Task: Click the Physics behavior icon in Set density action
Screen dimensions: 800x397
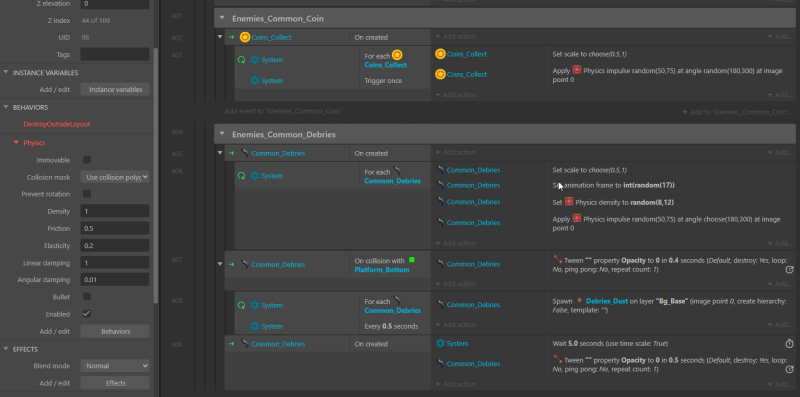Action: click(x=569, y=202)
